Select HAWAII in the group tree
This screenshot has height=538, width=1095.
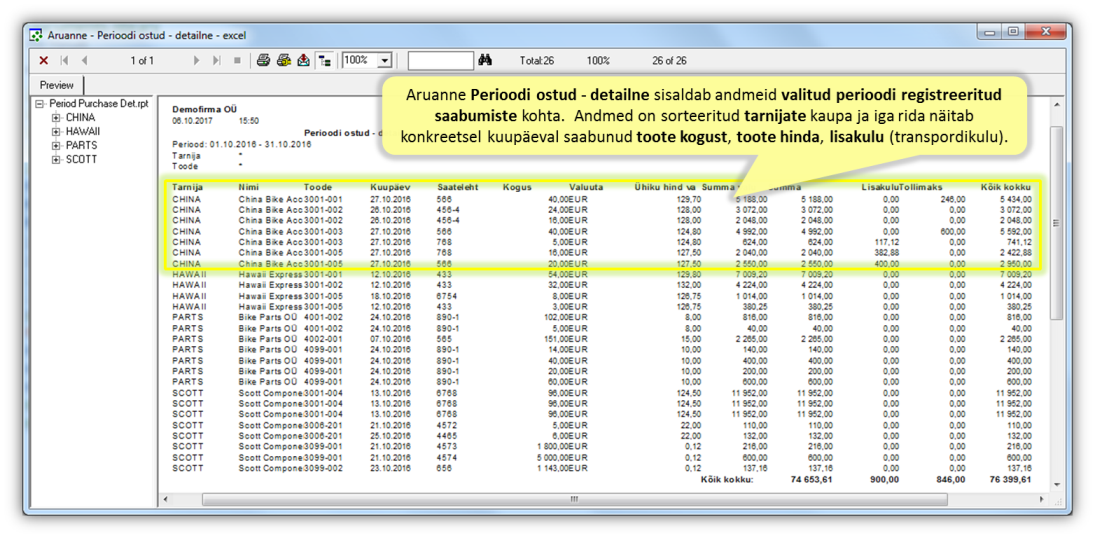click(82, 131)
